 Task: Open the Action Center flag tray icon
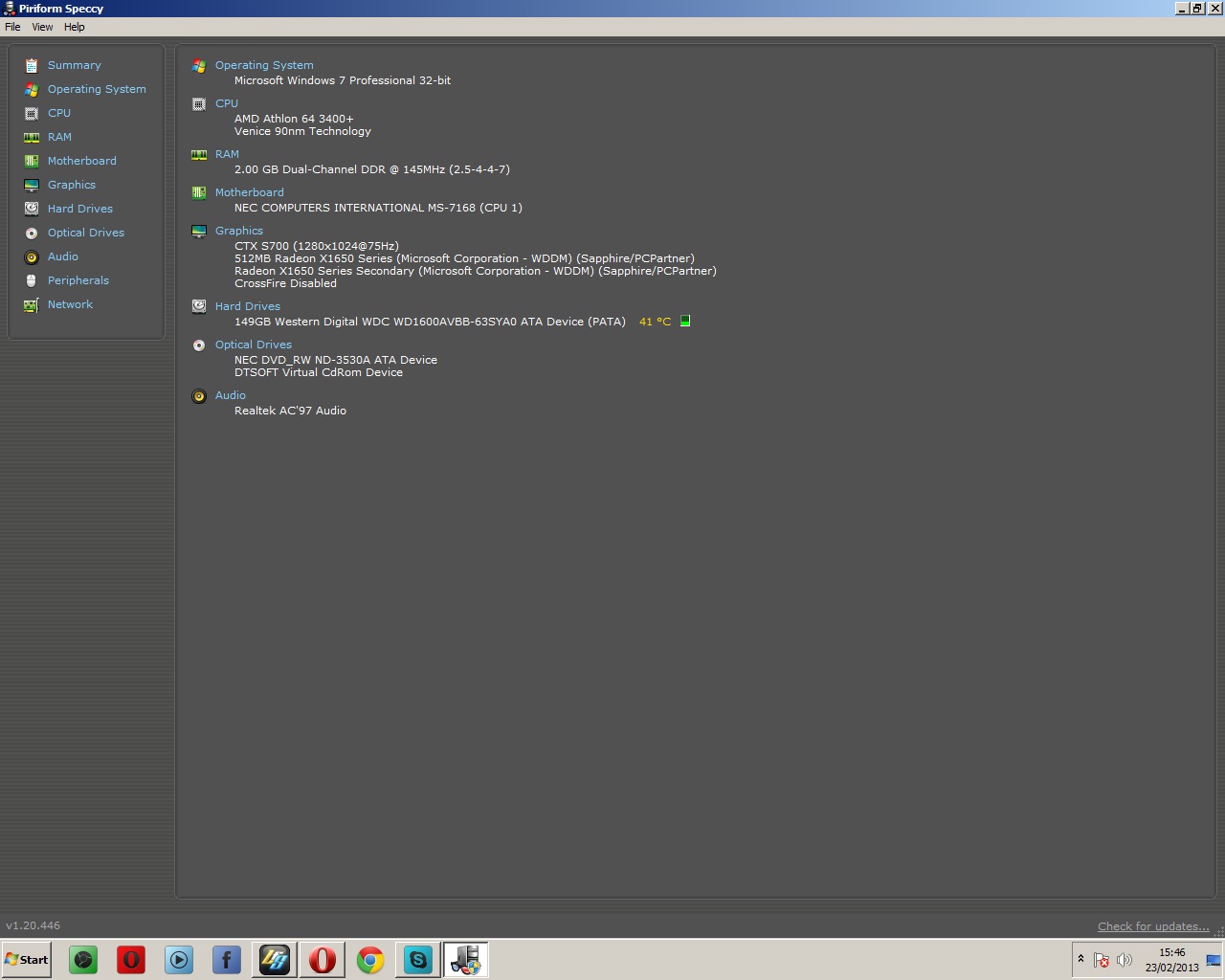[1102, 960]
